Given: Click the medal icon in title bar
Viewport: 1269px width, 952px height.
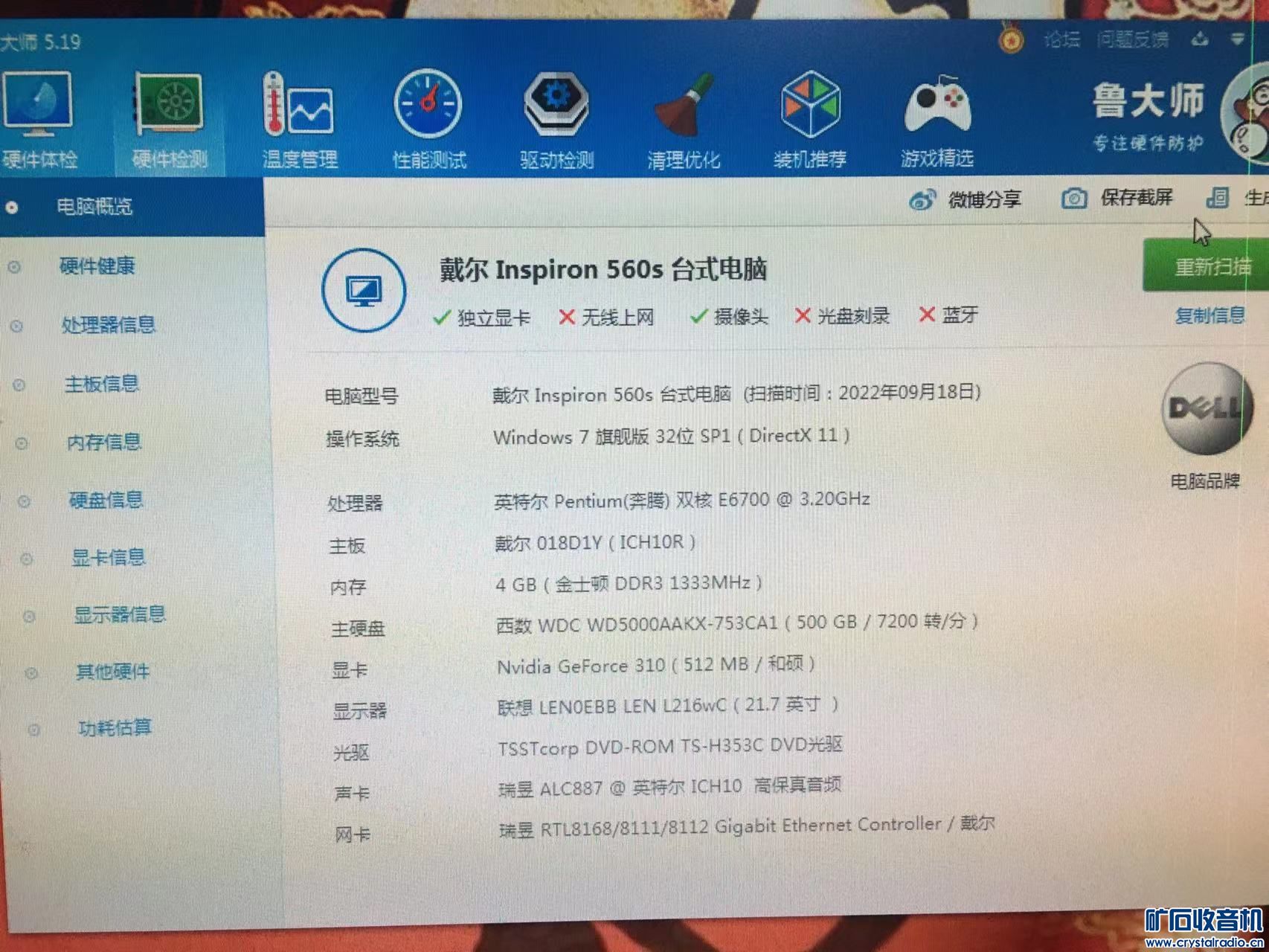Looking at the screenshot, I should (1010, 39).
